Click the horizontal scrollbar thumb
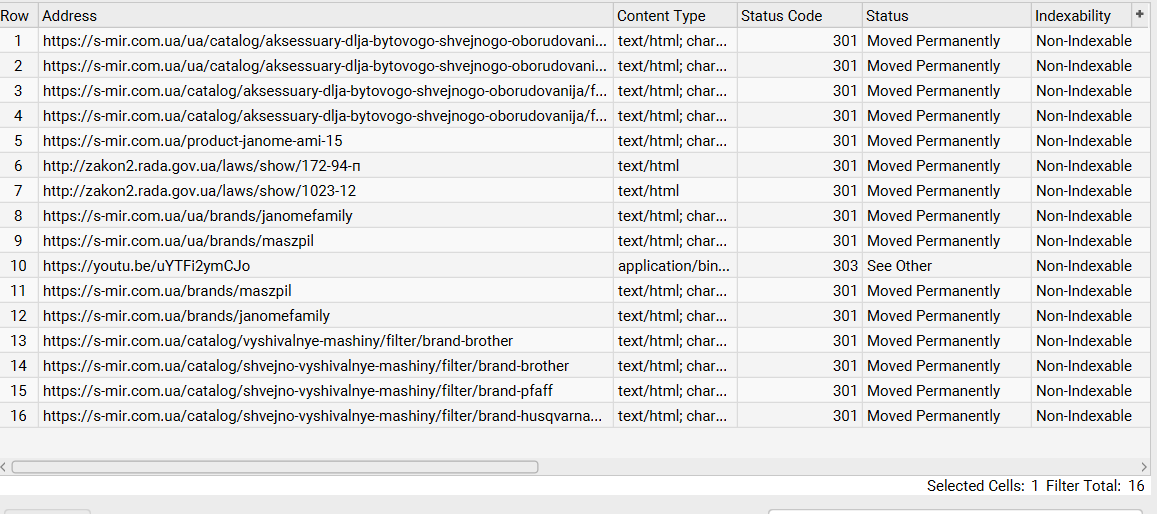 (x=275, y=467)
